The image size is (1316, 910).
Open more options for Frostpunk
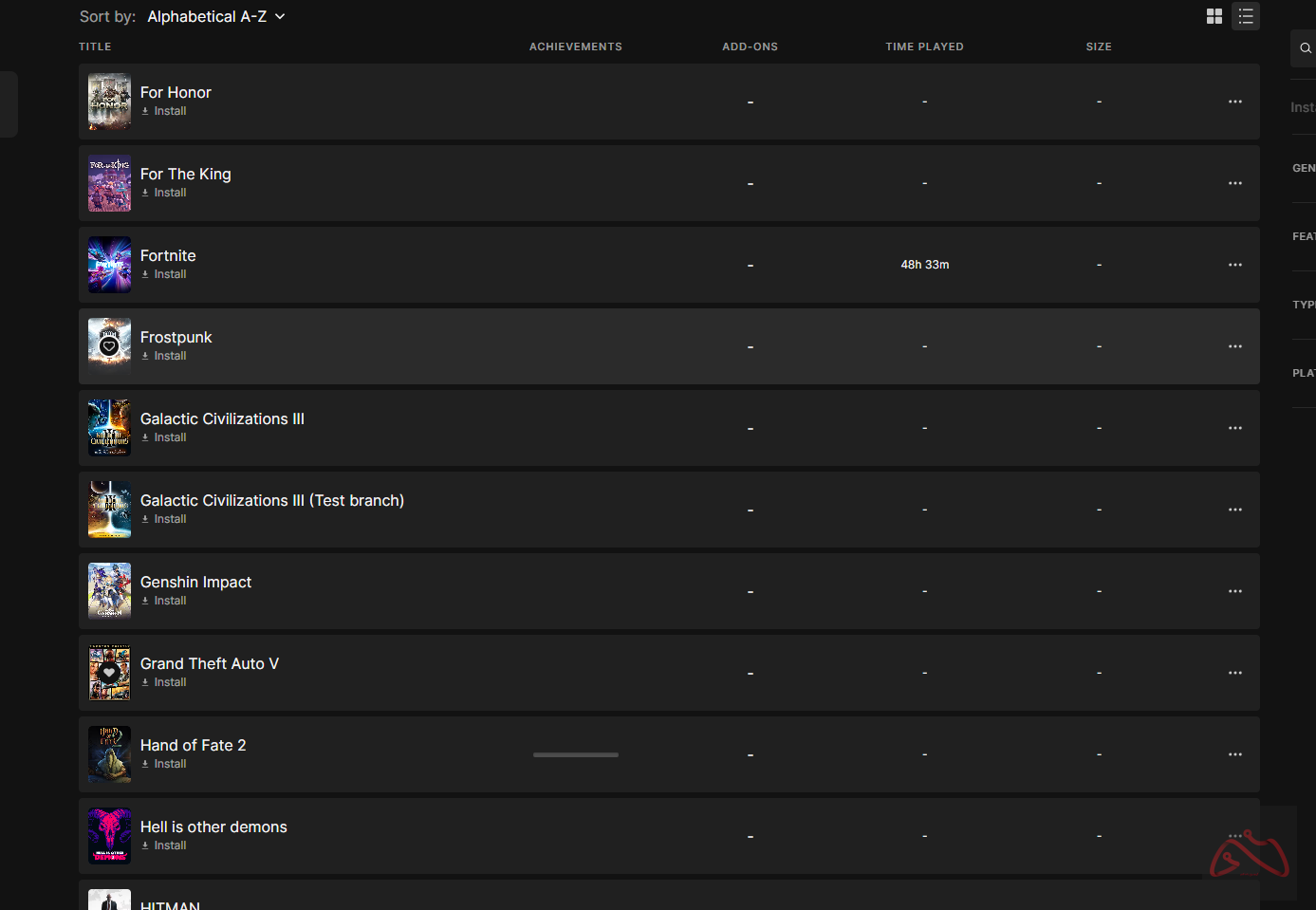pyautogui.click(x=1234, y=346)
